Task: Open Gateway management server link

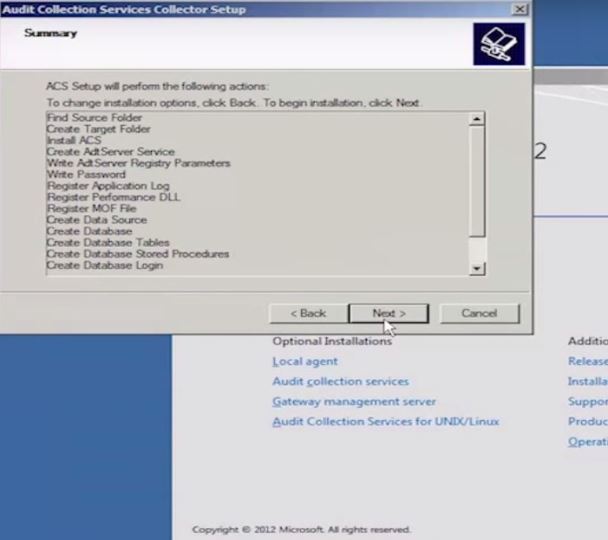Action: [354, 402]
